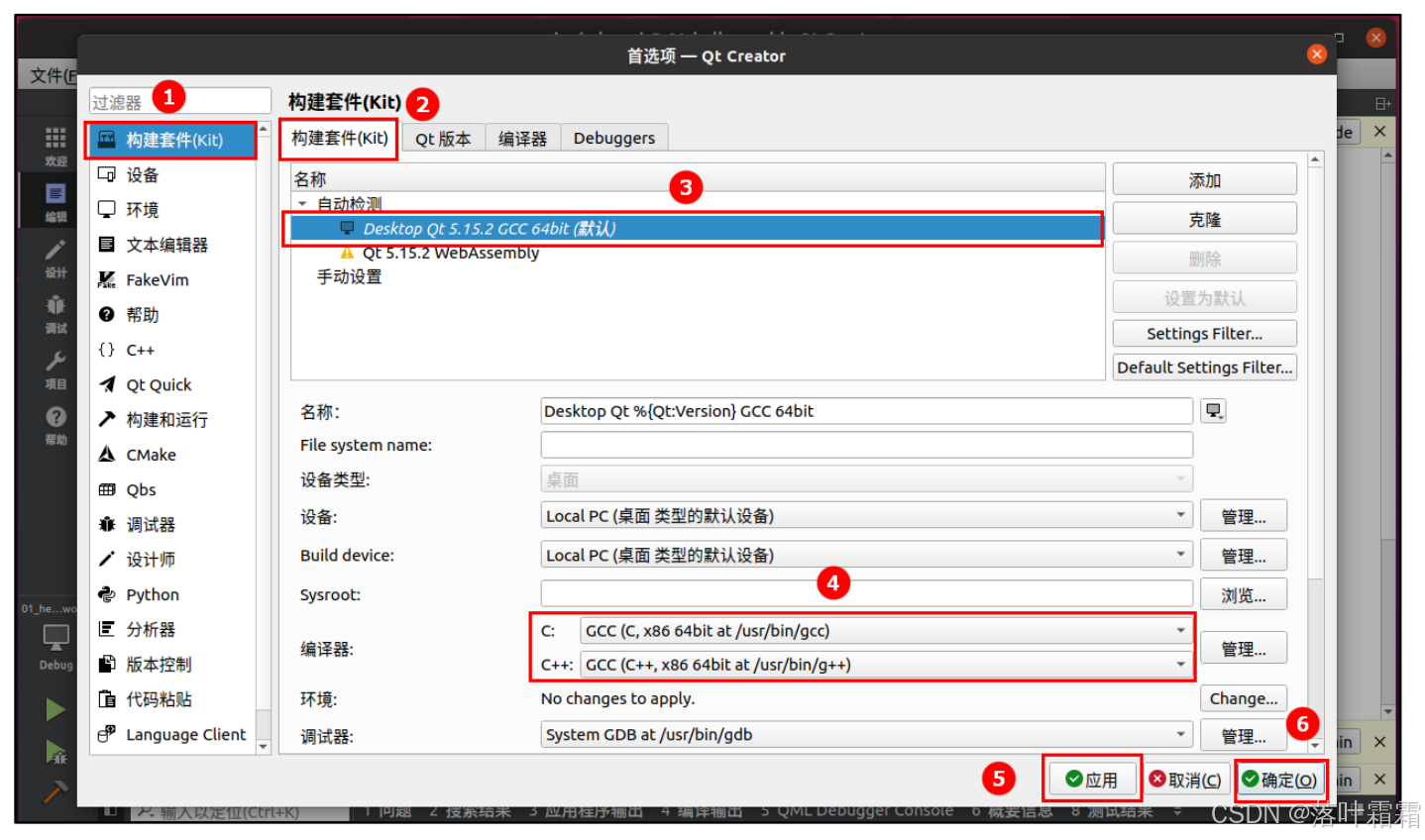Click 管理... button next to Build device
Screen dimensions: 1425x840
[x=1244, y=557]
